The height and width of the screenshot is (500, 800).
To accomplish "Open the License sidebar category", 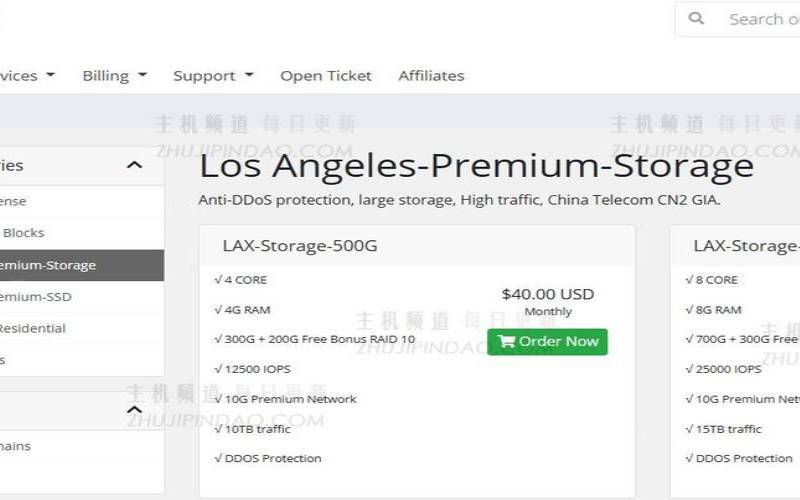I will 14,201.
